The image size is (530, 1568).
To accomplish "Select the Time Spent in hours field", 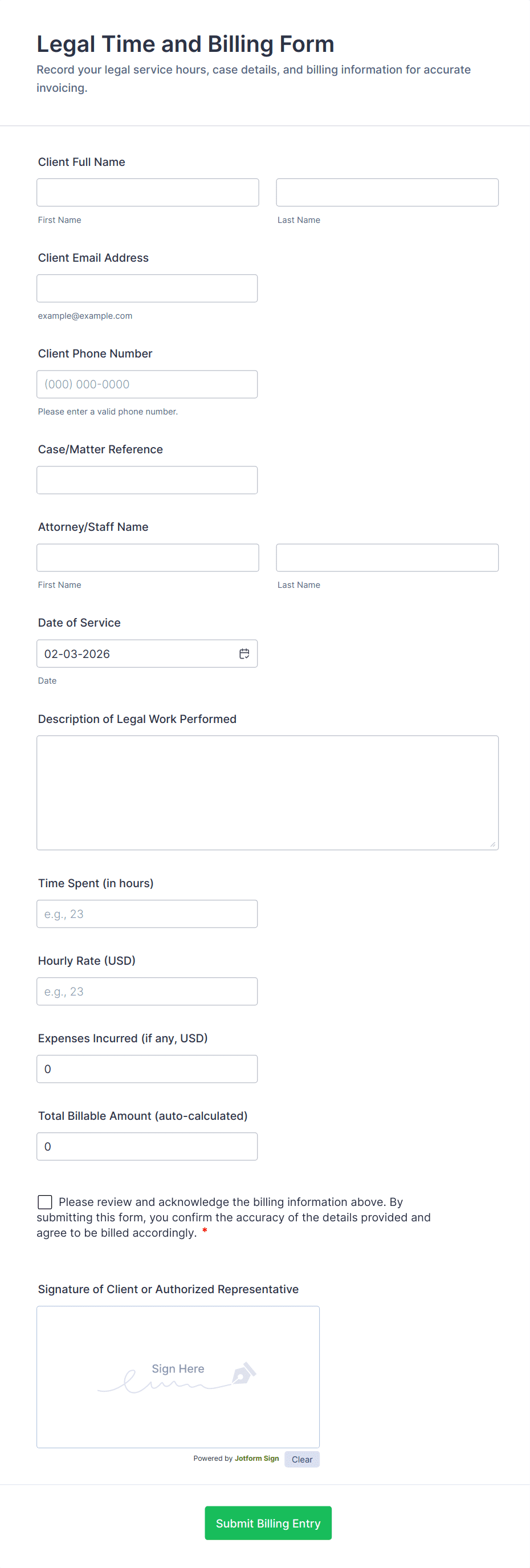I will 147,913.
